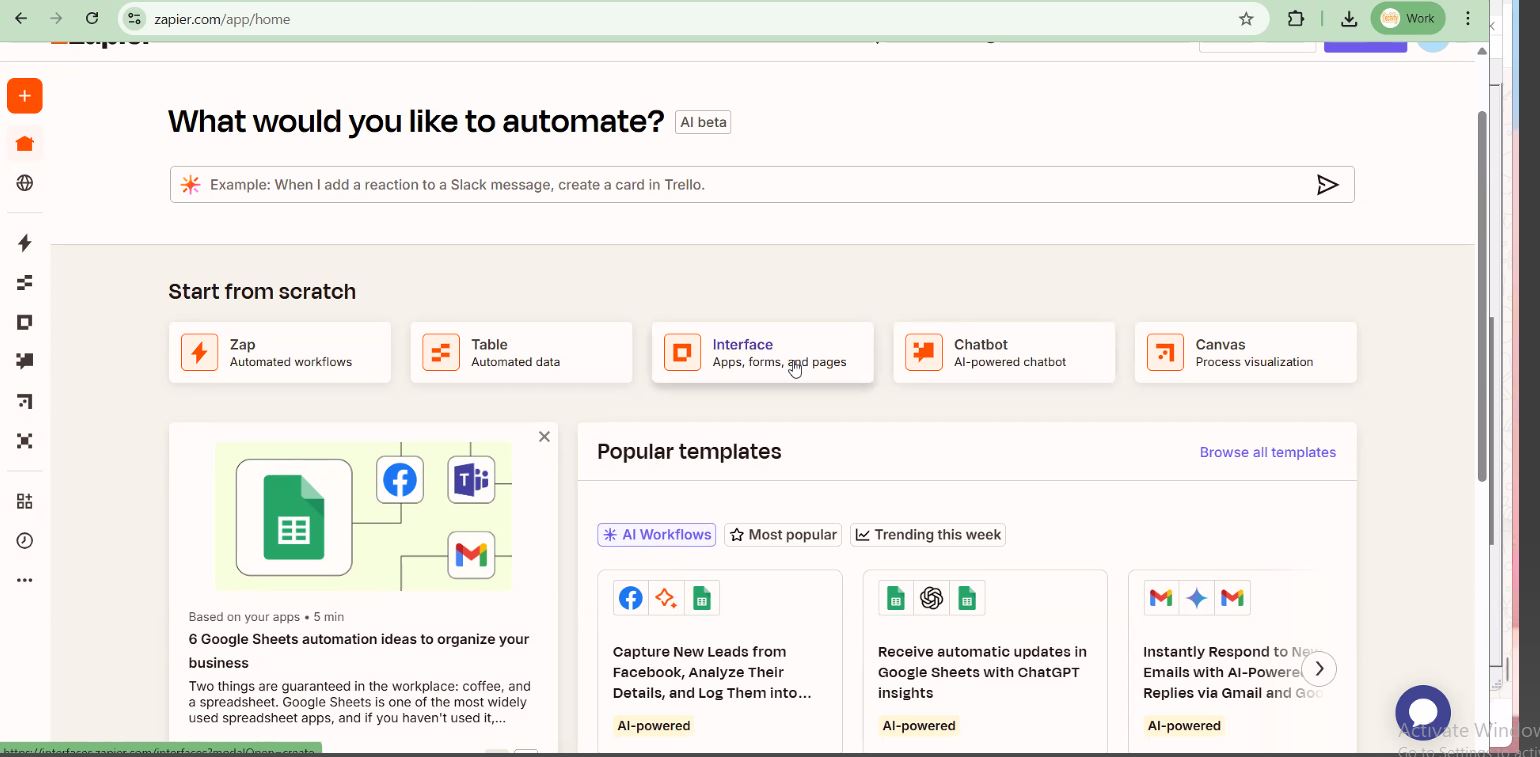Open 'Capture New Leads from Facebook' template
This screenshot has height=757, width=1540.
(x=720, y=662)
